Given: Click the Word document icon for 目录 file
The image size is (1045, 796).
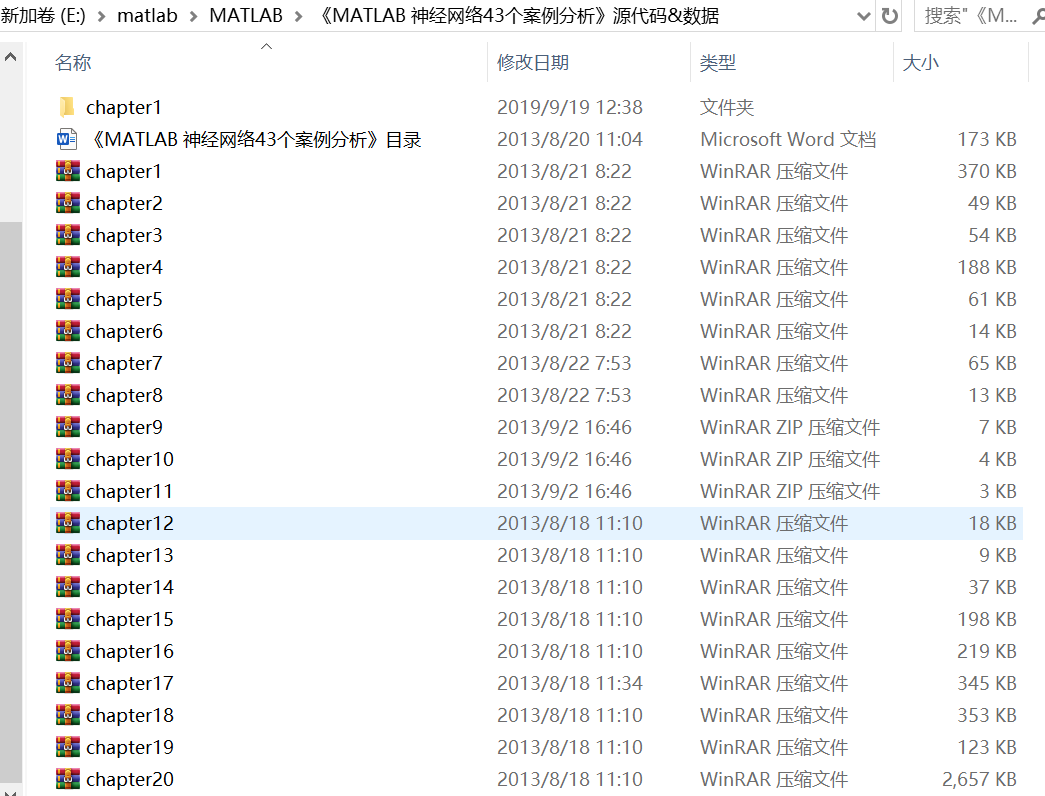Looking at the screenshot, I should [x=67, y=139].
